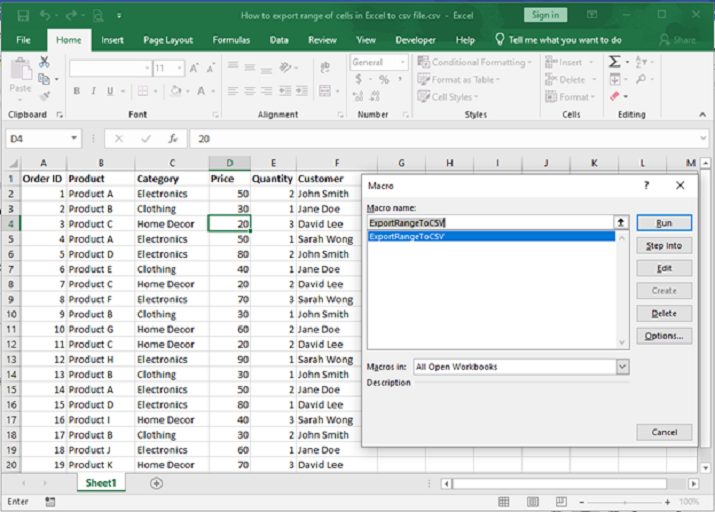Switch to Page Layout view icon
This screenshot has width=715, height=512.
coord(534,501)
